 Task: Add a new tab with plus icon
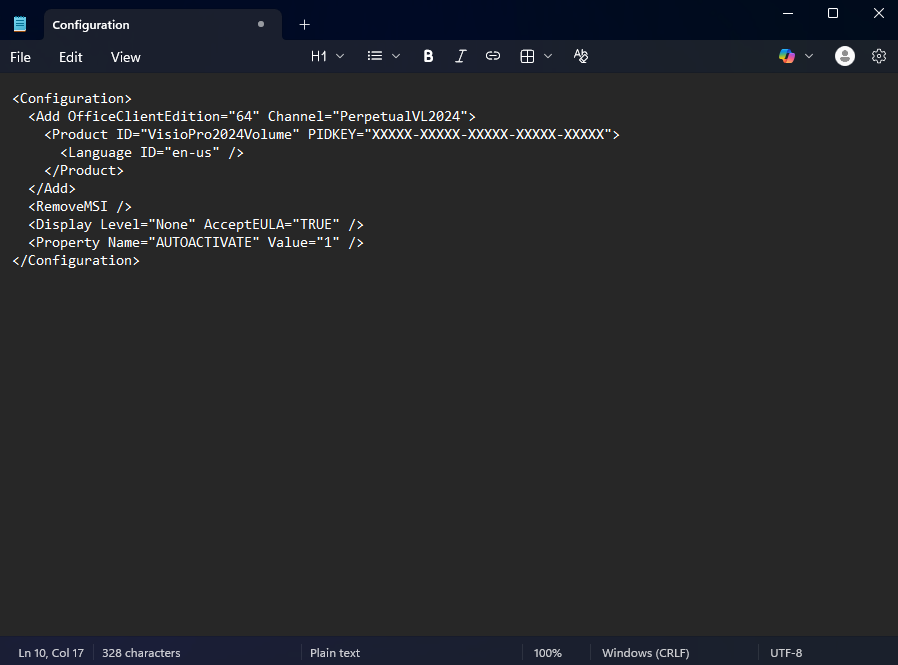coord(305,25)
